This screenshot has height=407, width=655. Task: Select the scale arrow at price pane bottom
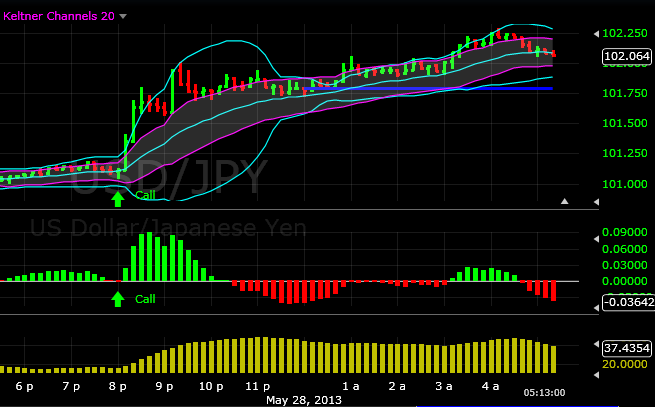click(x=597, y=202)
